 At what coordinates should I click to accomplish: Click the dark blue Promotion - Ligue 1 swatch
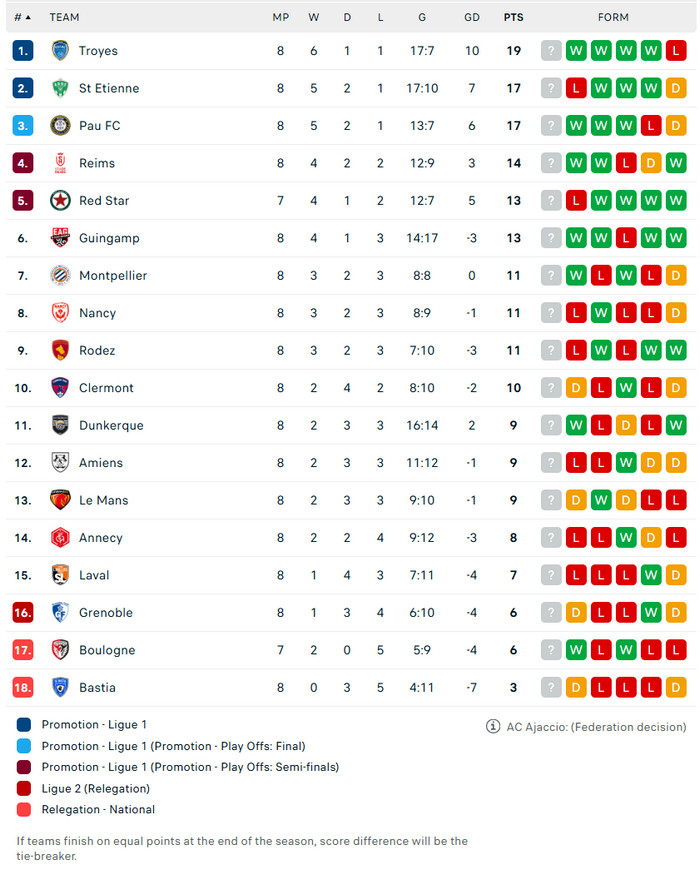(24, 724)
